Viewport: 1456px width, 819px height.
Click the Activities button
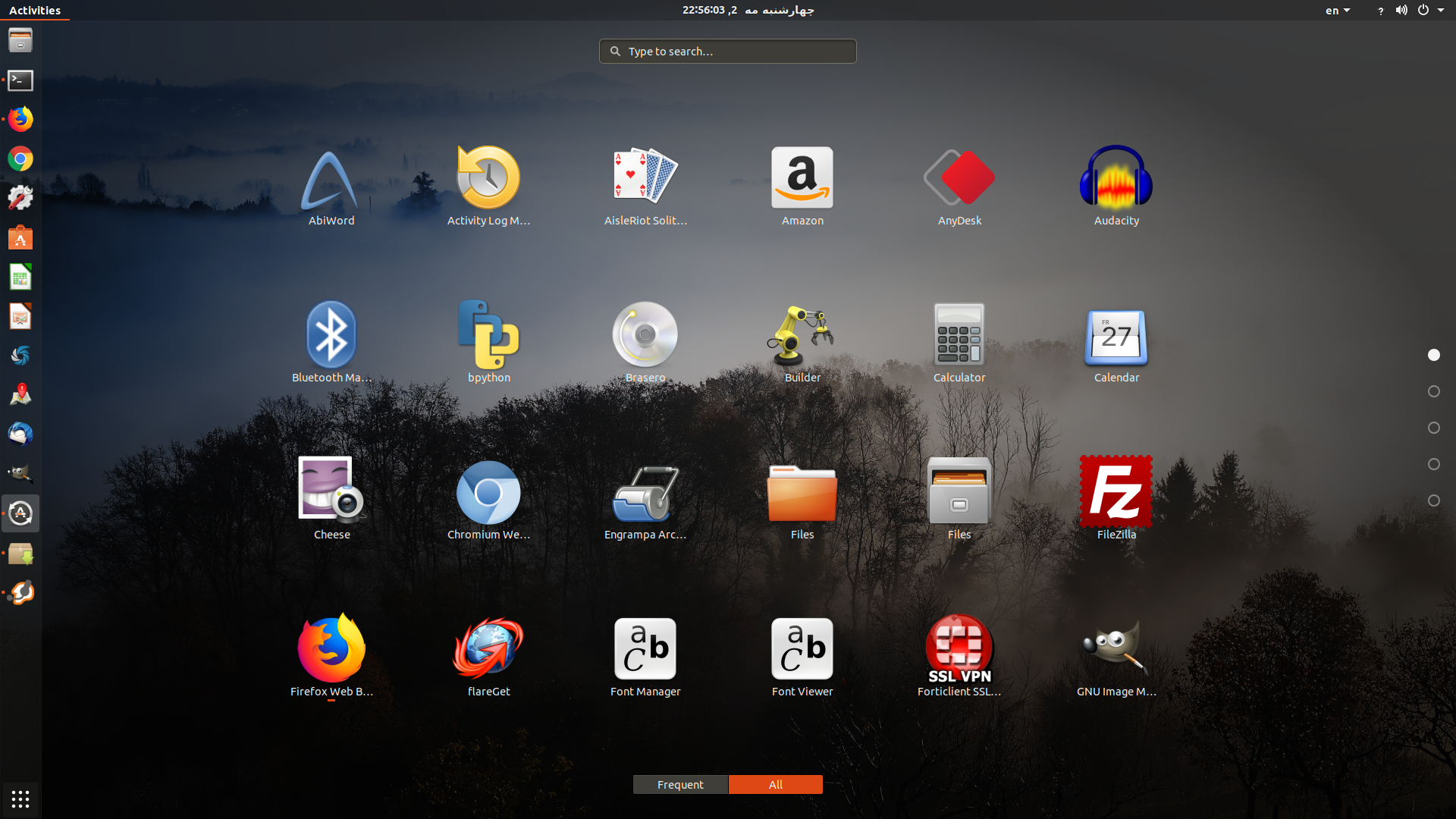point(35,10)
